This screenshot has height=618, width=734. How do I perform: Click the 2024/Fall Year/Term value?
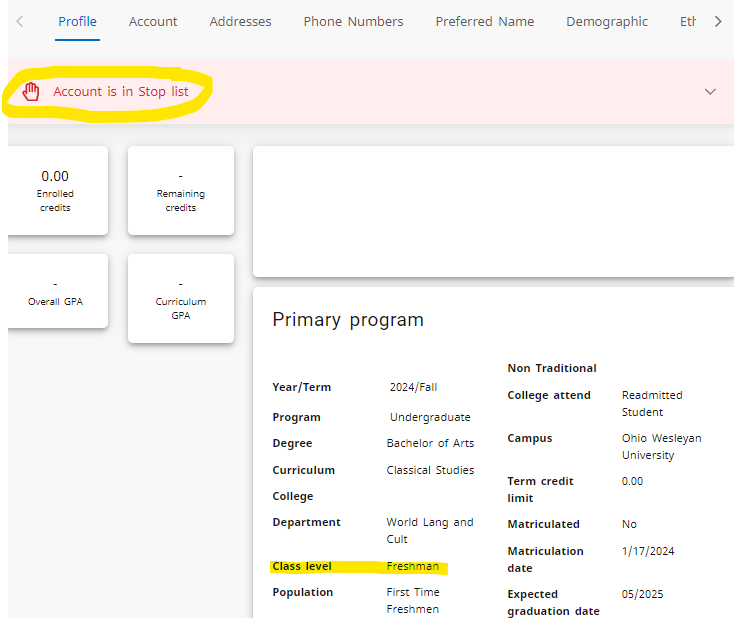413,387
